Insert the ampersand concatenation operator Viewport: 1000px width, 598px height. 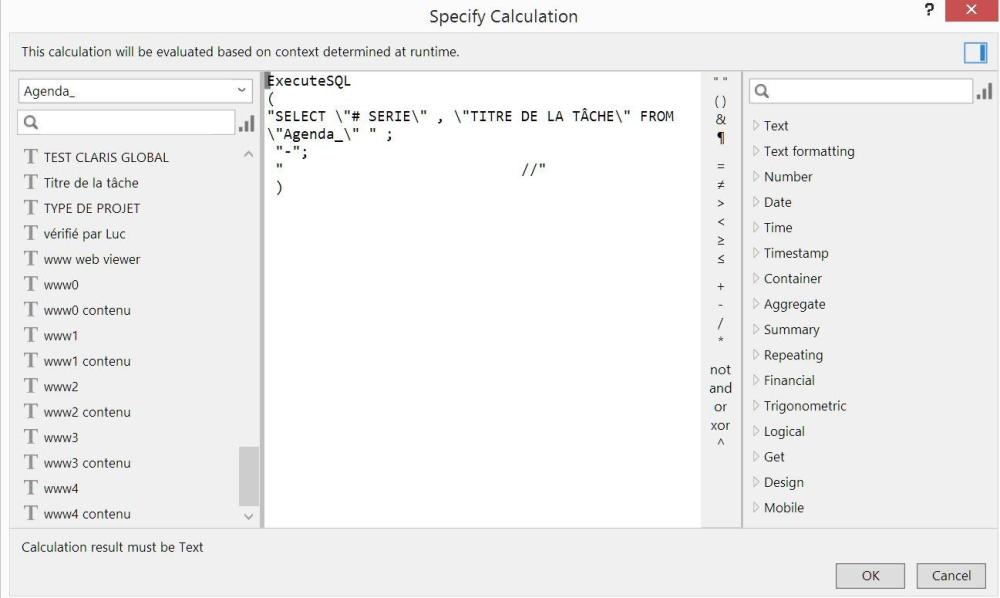(720, 119)
